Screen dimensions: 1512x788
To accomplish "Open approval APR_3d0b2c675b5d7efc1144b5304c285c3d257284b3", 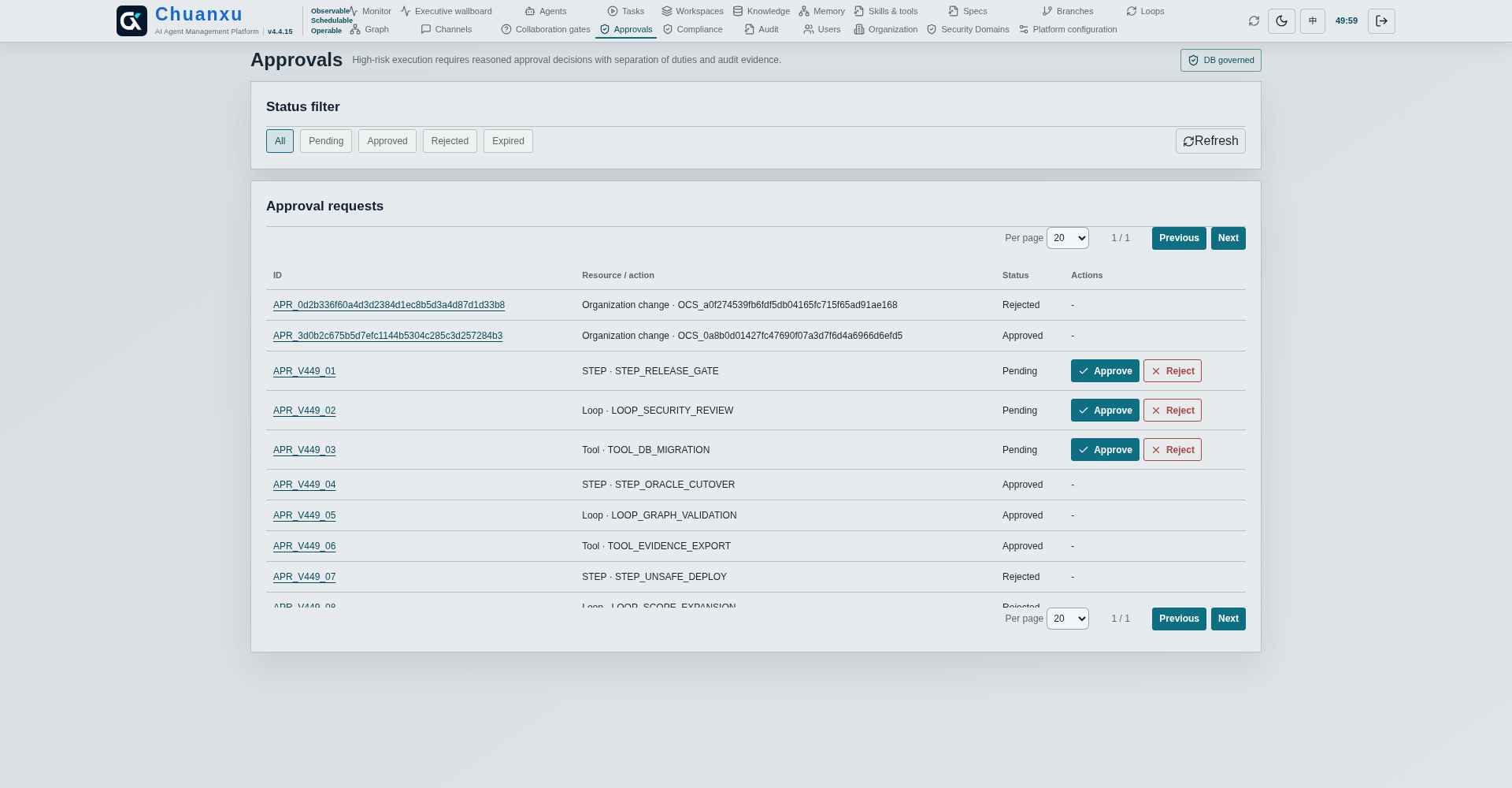I will click(387, 336).
